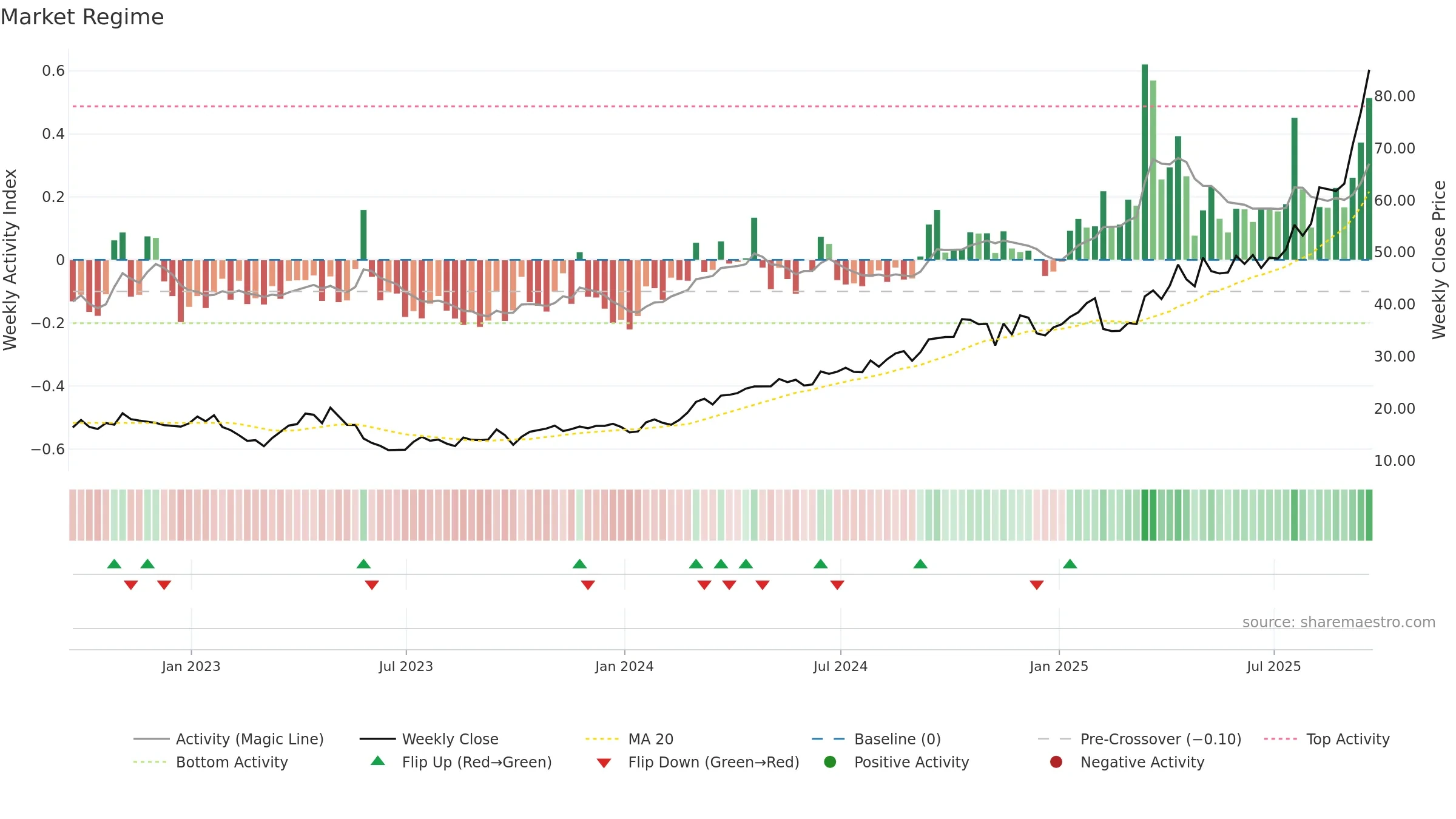Click the darkest green segment in the regime heat strip

(1145, 515)
